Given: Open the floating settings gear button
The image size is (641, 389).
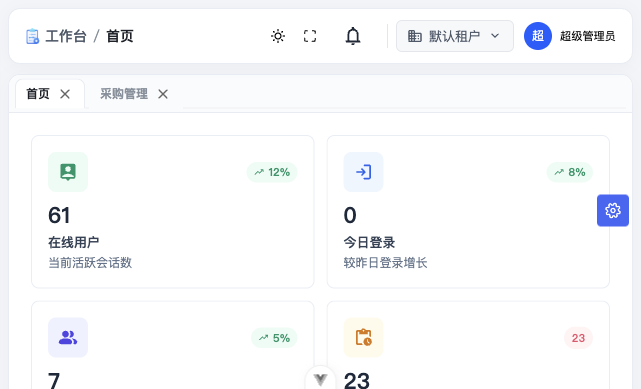Looking at the screenshot, I should pyautogui.click(x=613, y=210).
